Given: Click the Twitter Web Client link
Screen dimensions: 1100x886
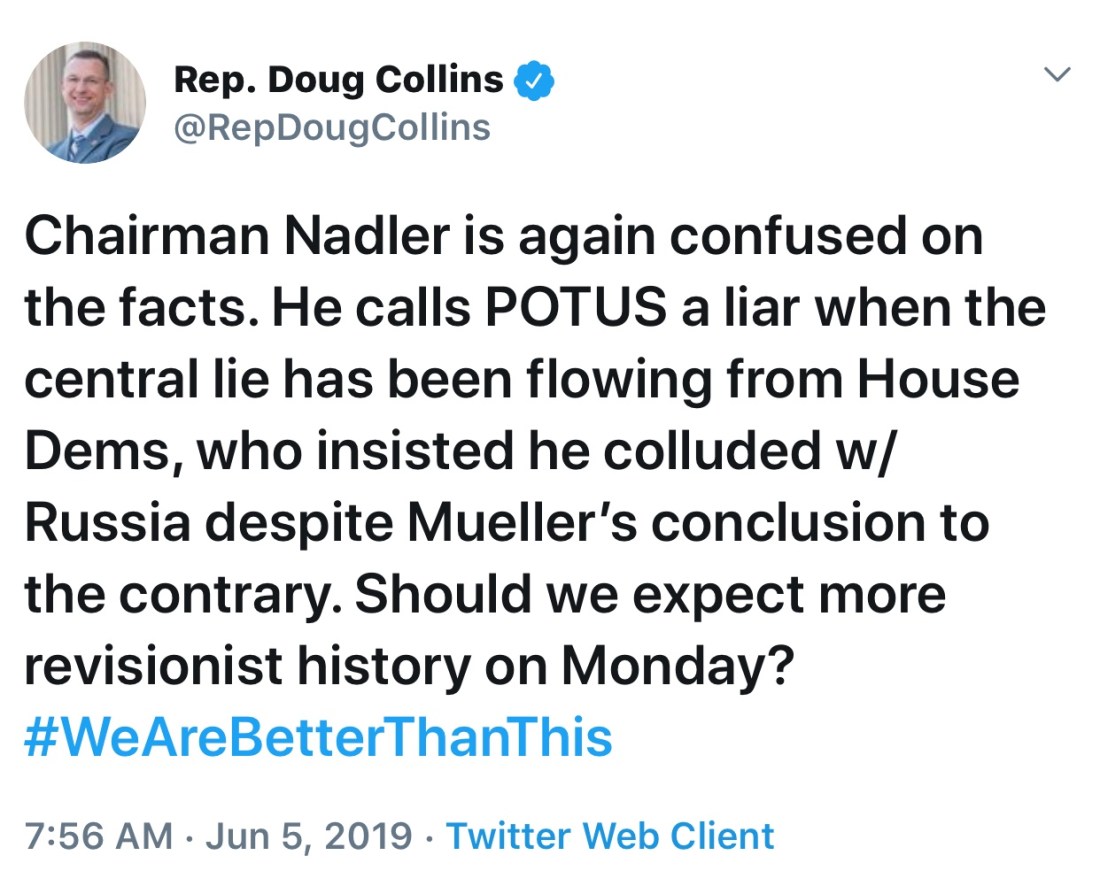Looking at the screenshot, I should tap(610, 835).
